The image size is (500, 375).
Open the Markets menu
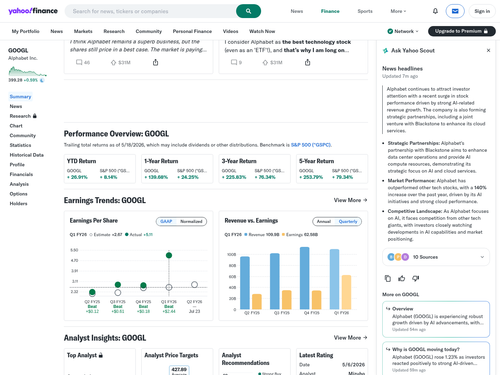coord(83,31)
